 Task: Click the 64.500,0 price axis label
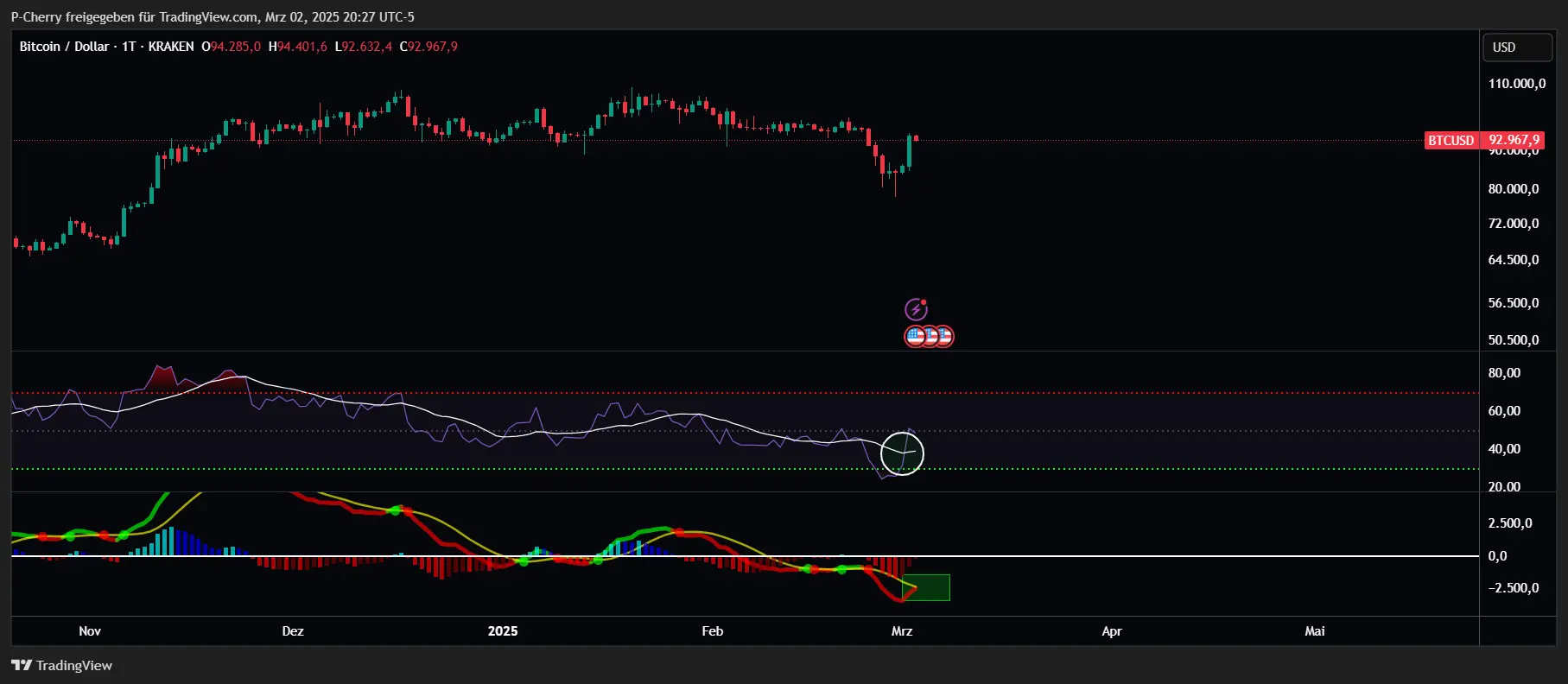pos(1514,260)
